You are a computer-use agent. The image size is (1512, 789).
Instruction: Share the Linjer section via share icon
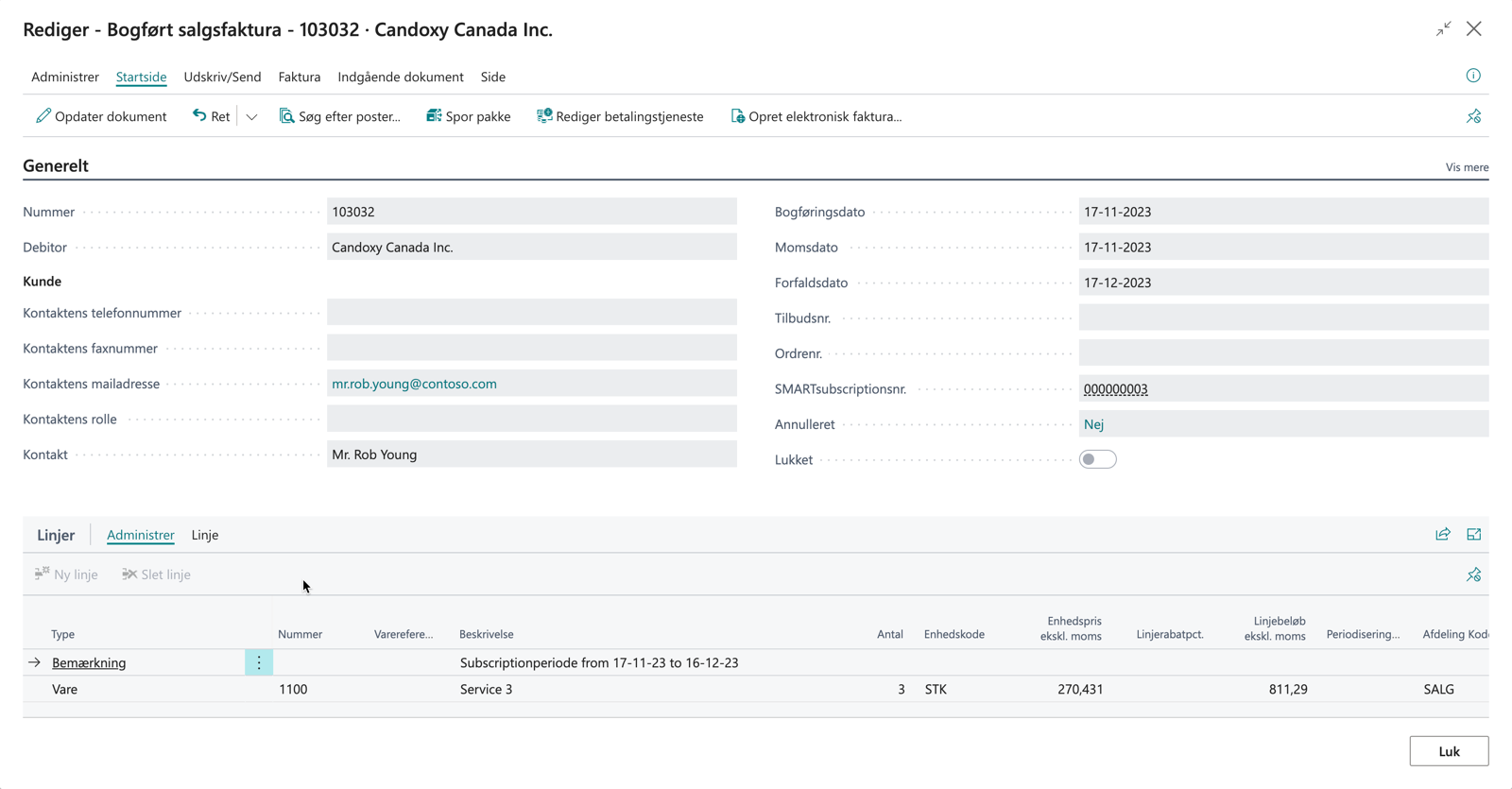(1443, 535)
